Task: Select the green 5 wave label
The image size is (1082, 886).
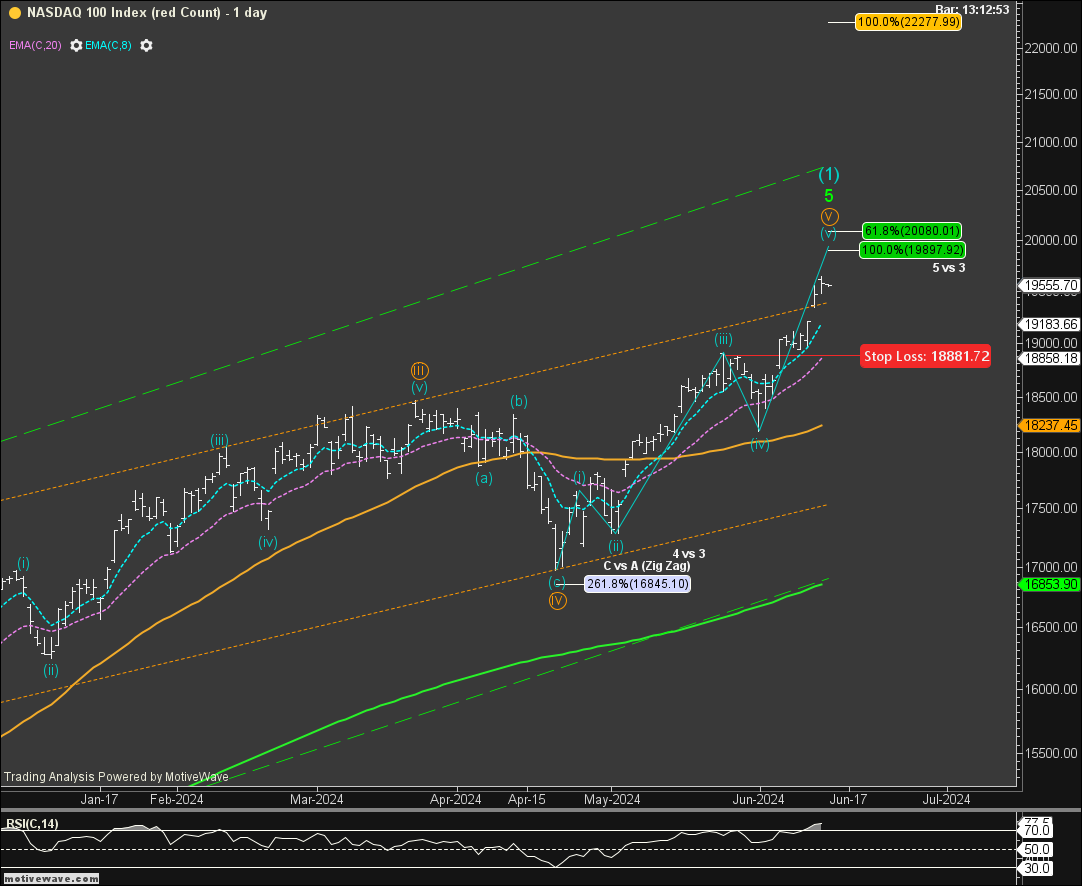Action: pyautogui.click(x=829, y=196)
